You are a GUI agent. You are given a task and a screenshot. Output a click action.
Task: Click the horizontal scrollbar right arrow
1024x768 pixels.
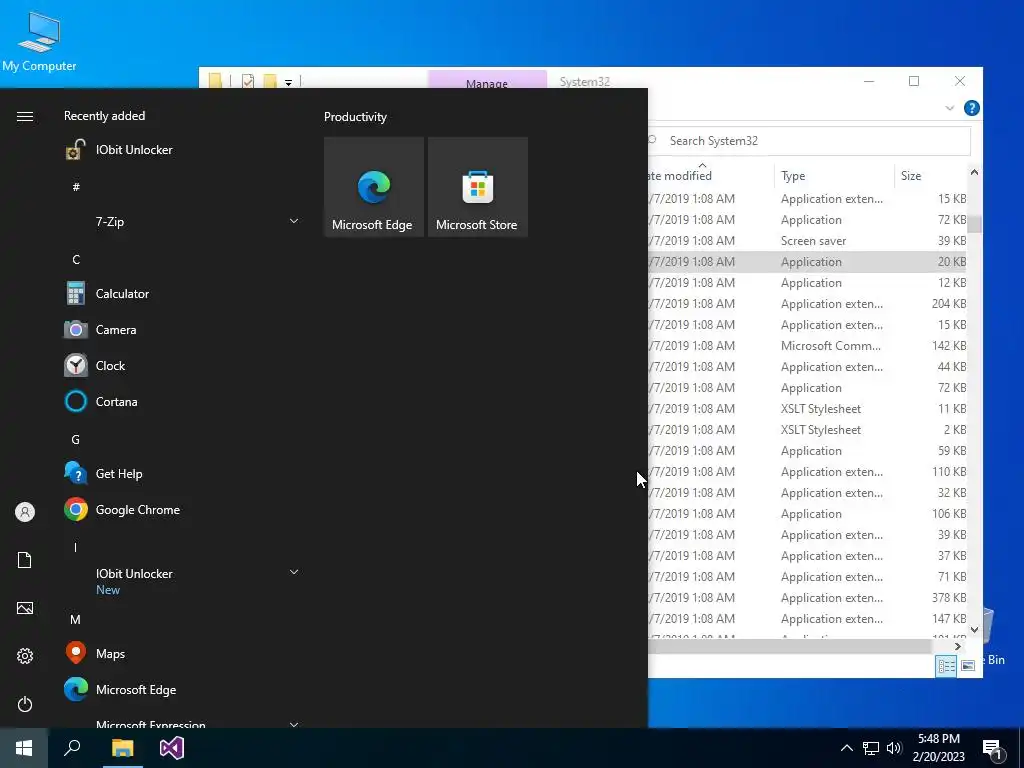pos(957,646)
